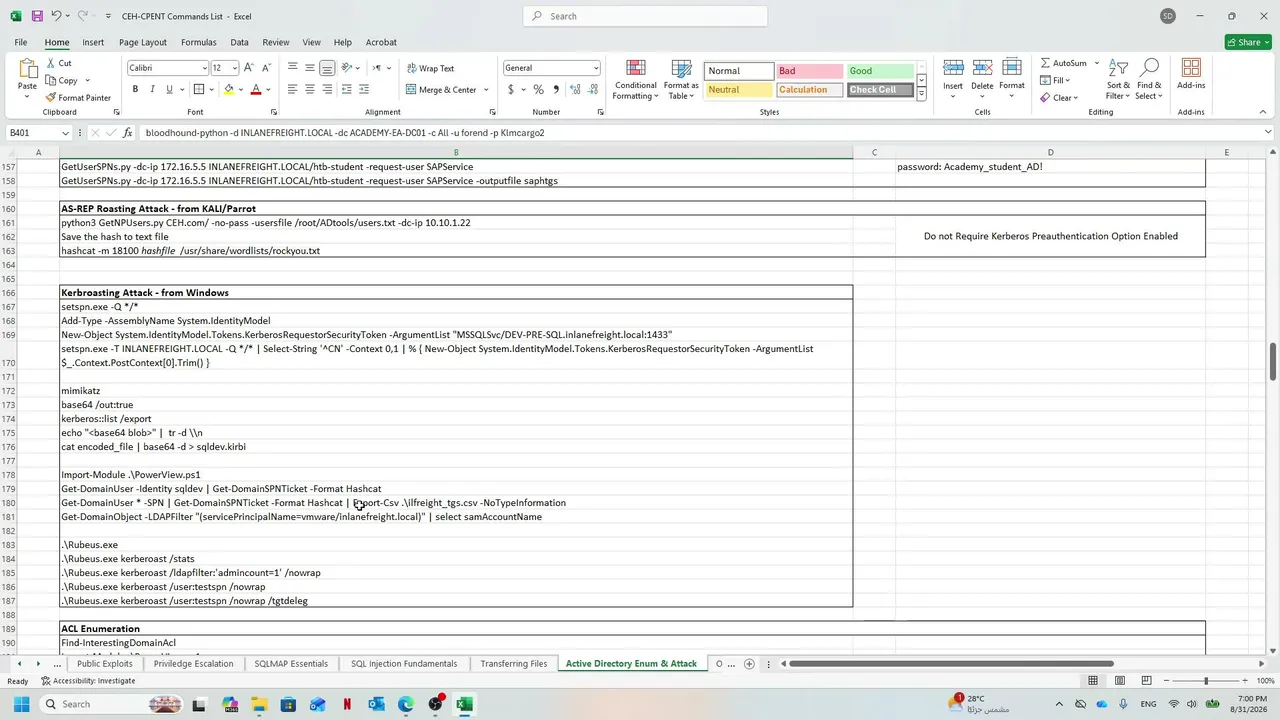
Task: Apply the Bad cell style
Action: [810, 71]
